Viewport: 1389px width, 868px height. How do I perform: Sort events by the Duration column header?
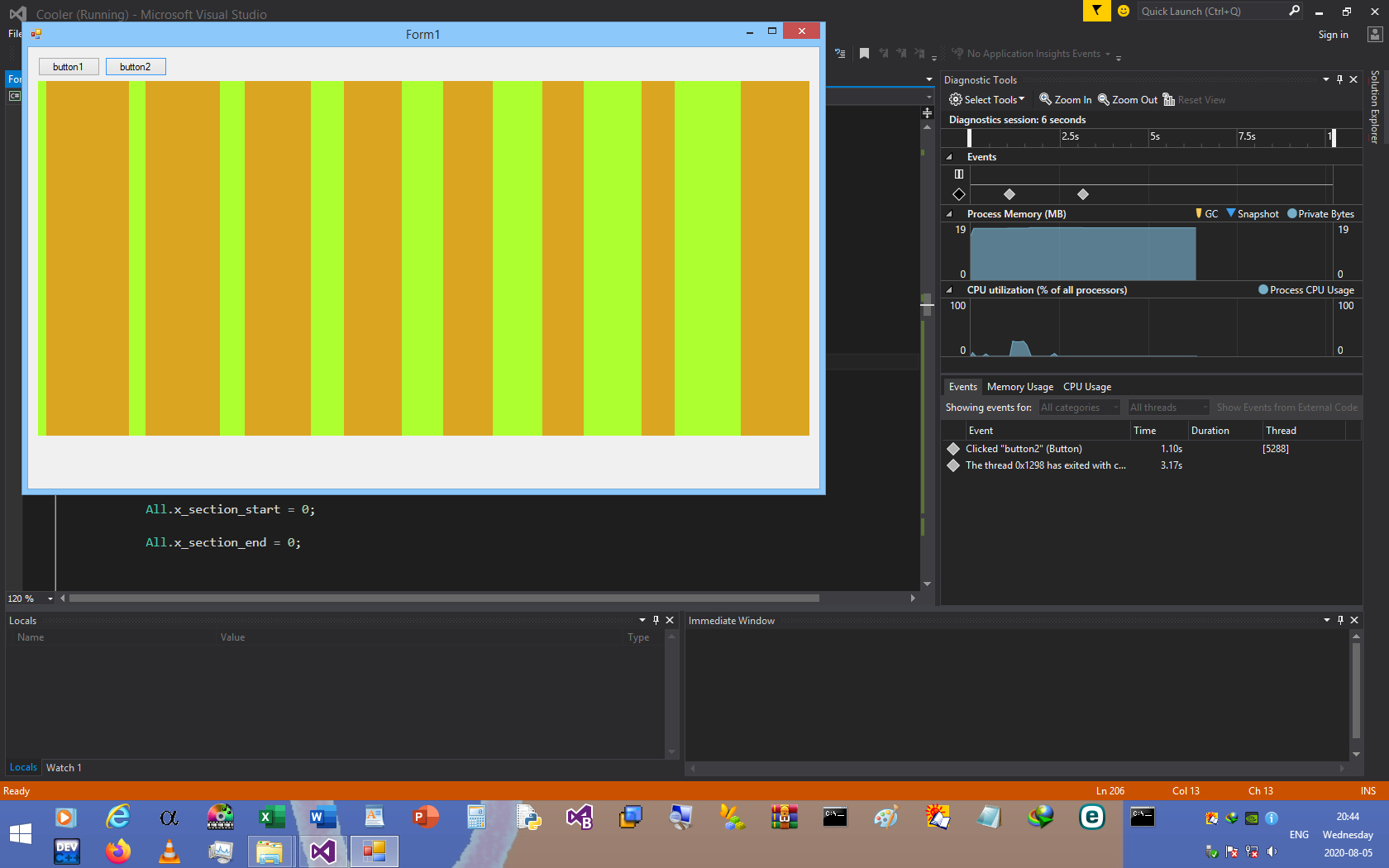[x=1224, y=431]
